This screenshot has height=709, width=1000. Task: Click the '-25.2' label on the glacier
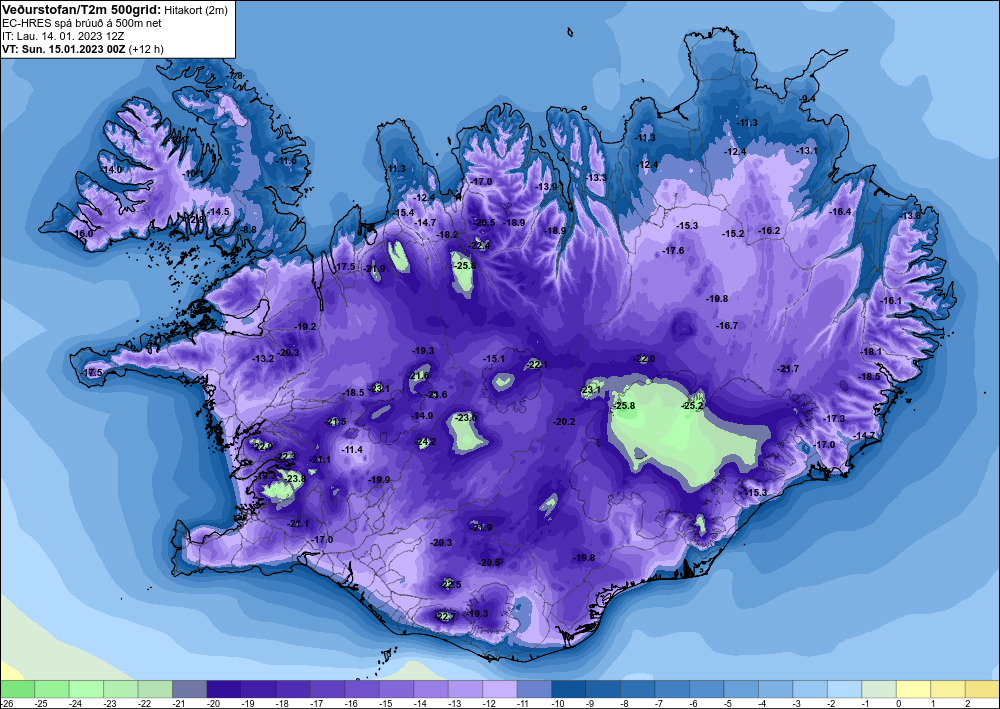(x=692, y=406)
